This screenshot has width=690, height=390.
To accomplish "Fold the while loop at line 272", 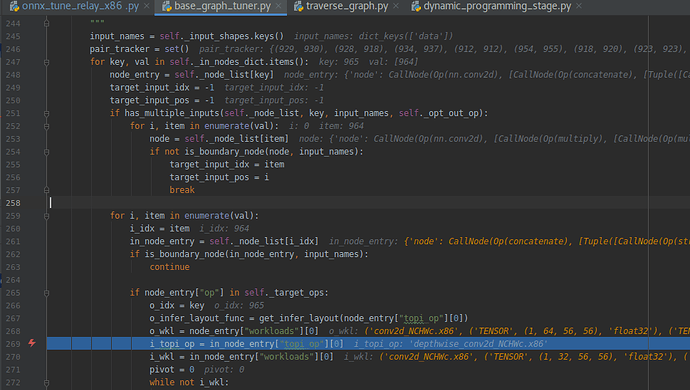I will coord(47,383).
